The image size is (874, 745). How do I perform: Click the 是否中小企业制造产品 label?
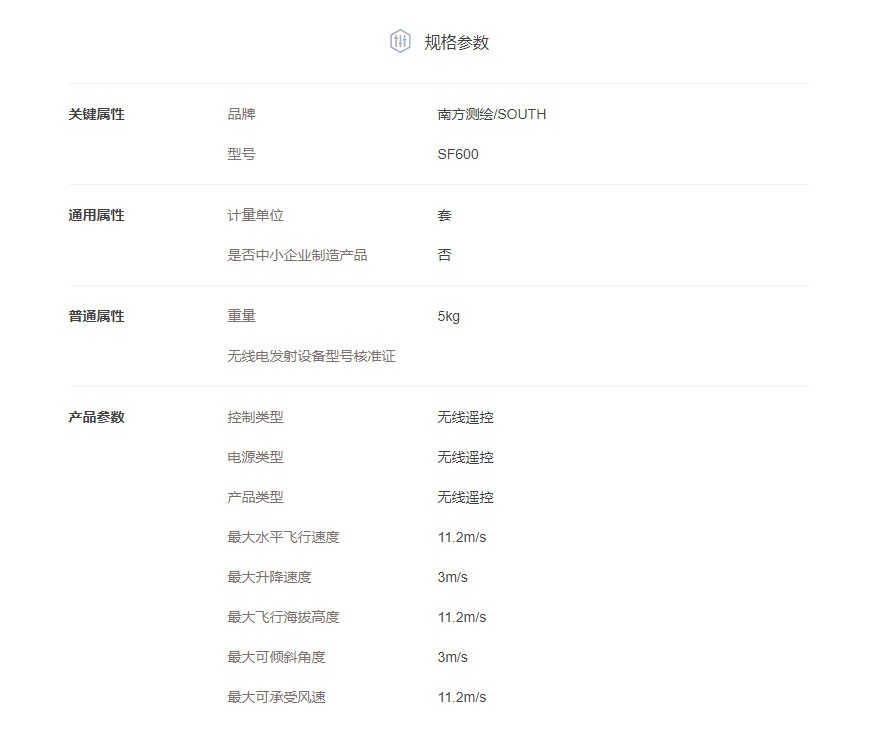click(297, 255)
